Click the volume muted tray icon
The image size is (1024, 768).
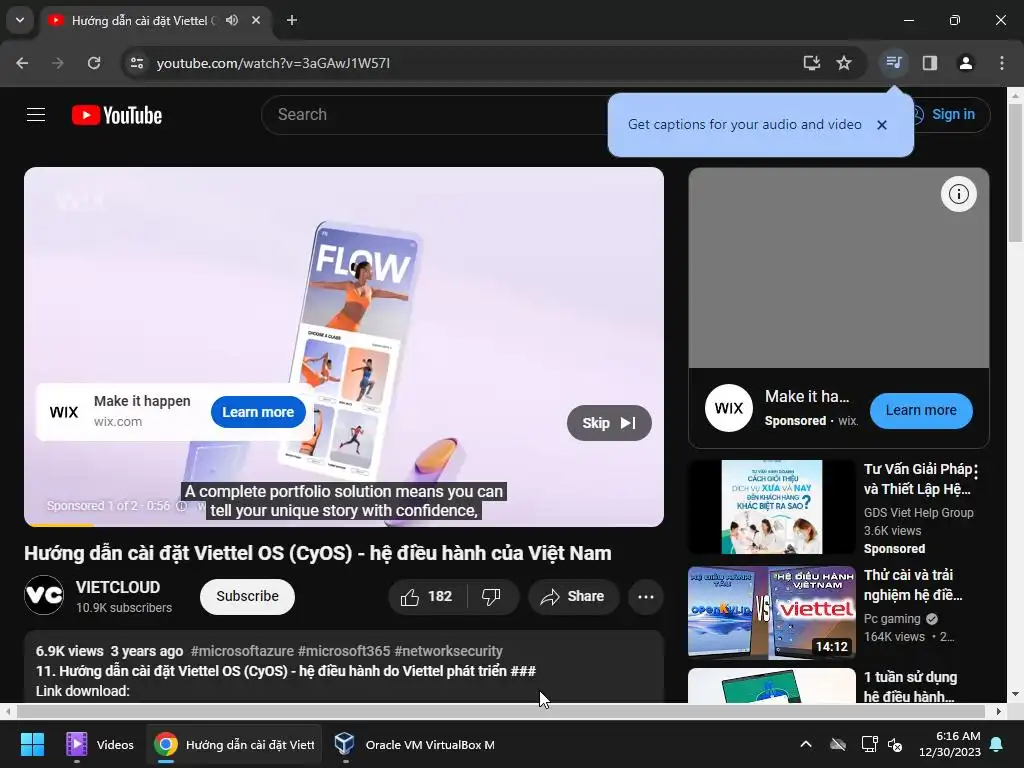coord(895,744)
